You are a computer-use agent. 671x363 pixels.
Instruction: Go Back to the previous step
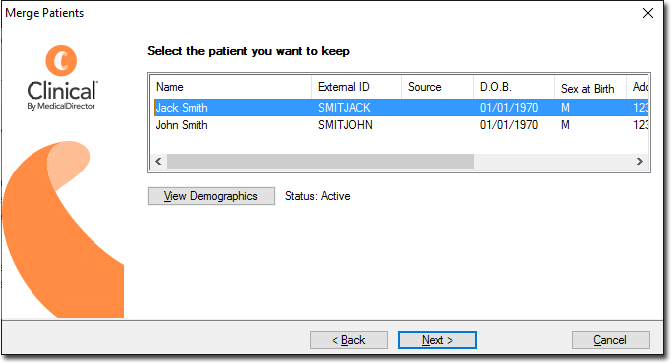(349, 340)
